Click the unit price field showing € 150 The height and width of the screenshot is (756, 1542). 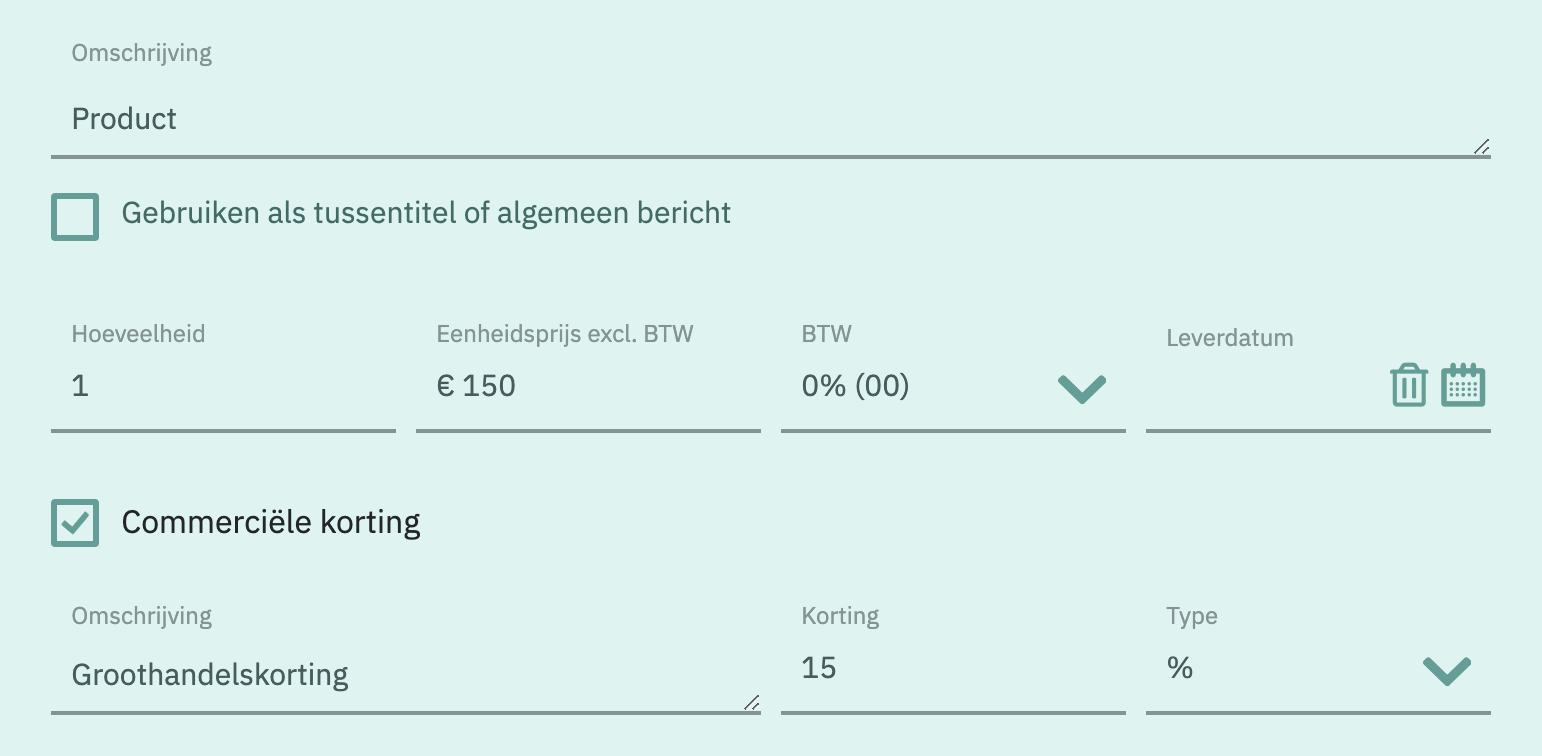(588, 387)
